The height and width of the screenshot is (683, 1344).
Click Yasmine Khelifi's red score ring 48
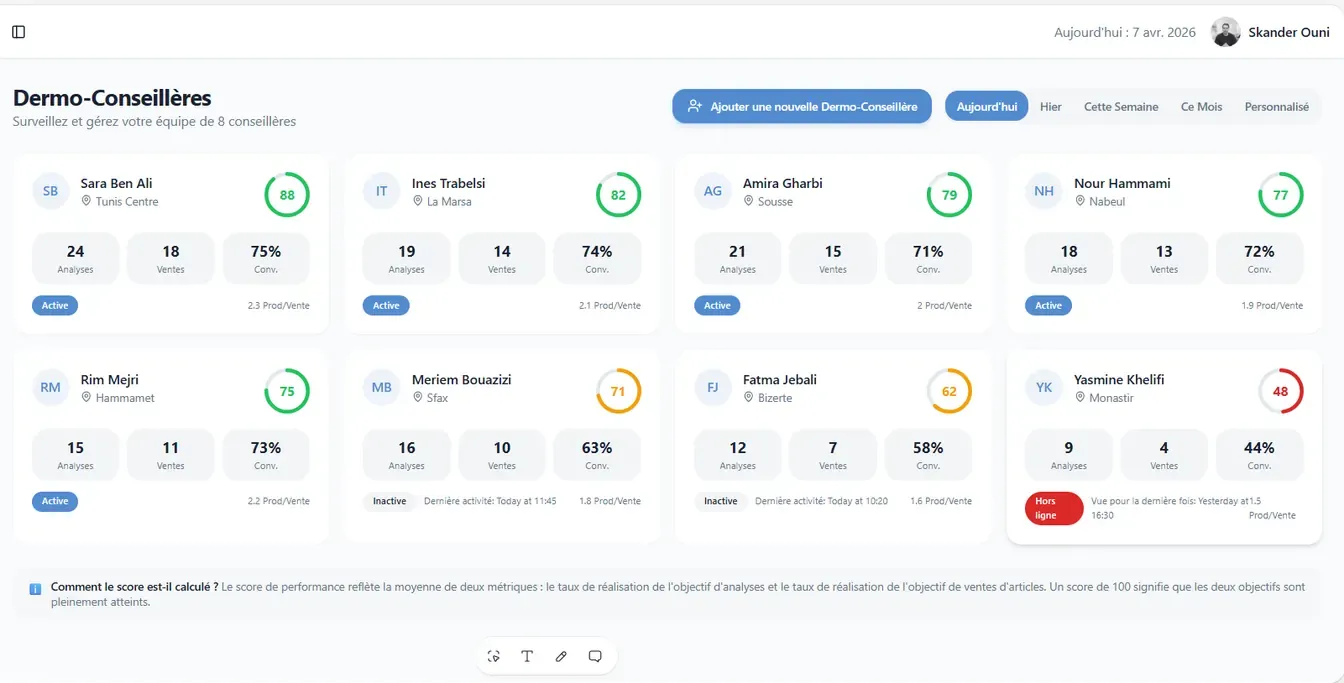point(1280,391)
